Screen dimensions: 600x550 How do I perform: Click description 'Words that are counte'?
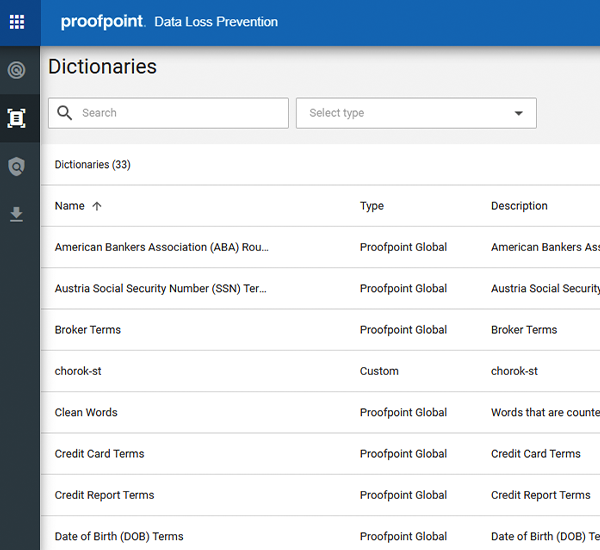[x=545, y=413]
